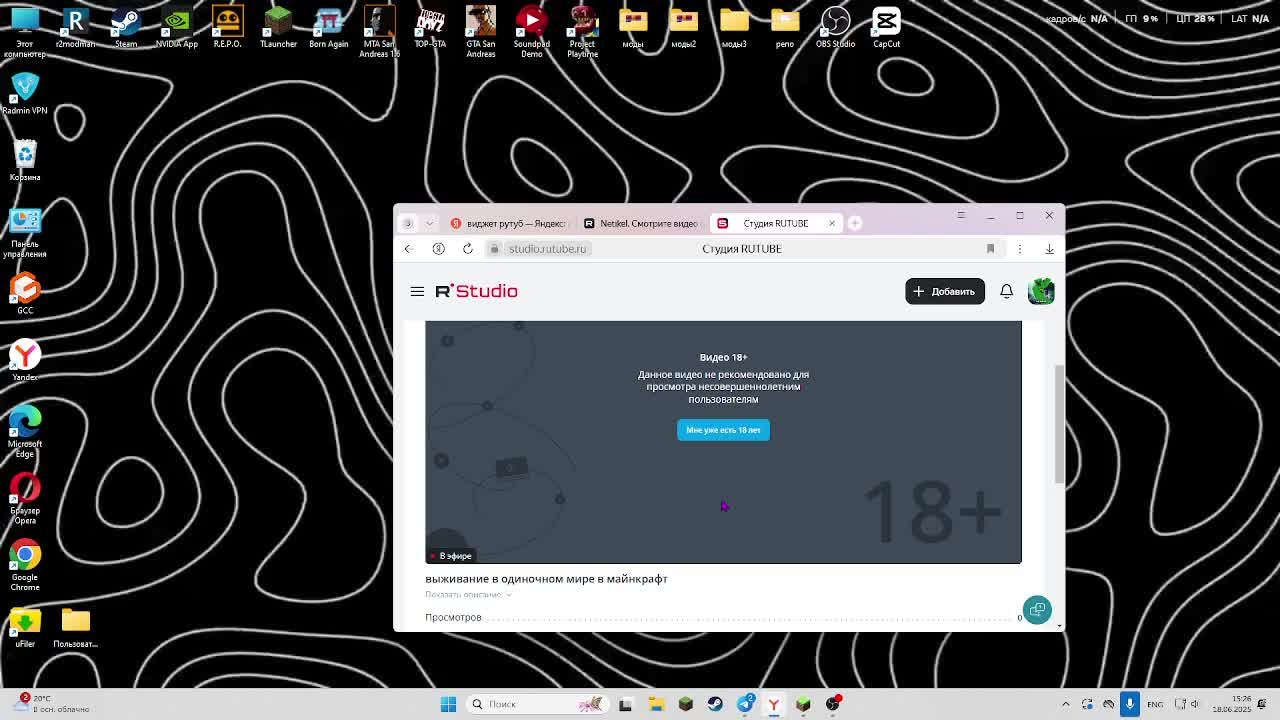
Task: Open the profile avatar in Rutube Studio
Action: point(1041,291)
